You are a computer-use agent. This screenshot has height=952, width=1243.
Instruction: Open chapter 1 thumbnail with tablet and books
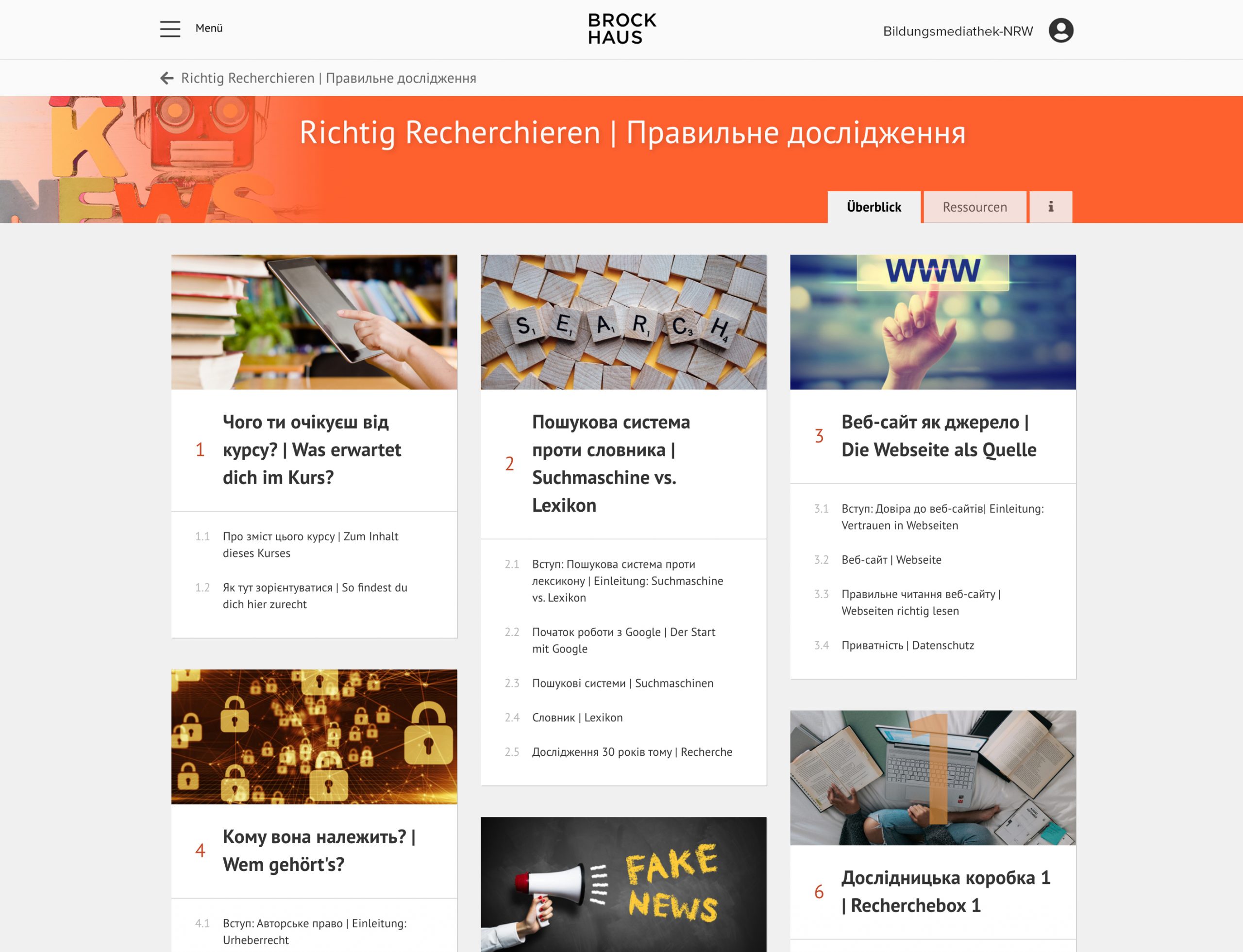314,322
